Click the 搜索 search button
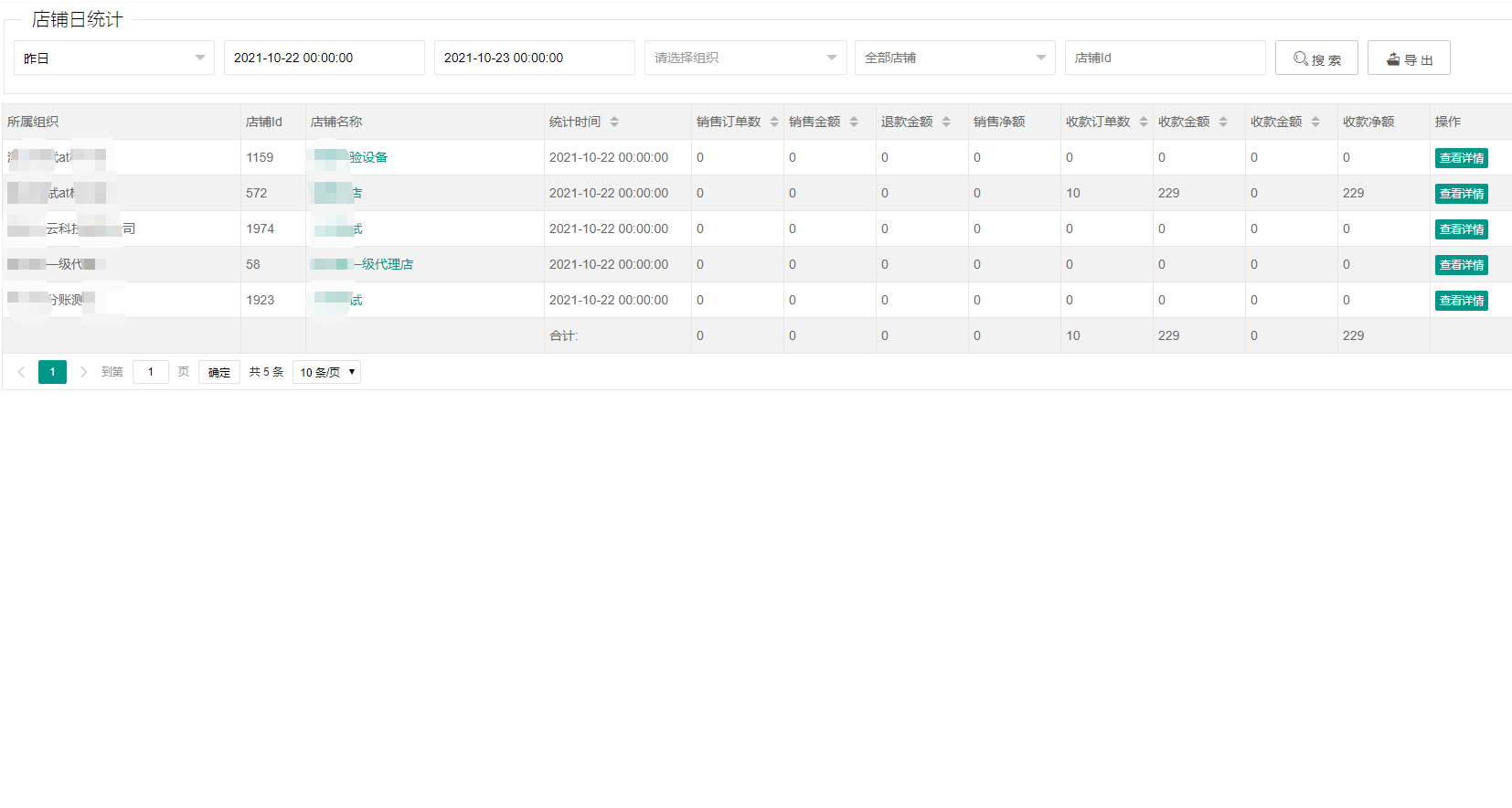This screenshot has height=808, width=1512. pyautogui.click(x=1315, y=58)
